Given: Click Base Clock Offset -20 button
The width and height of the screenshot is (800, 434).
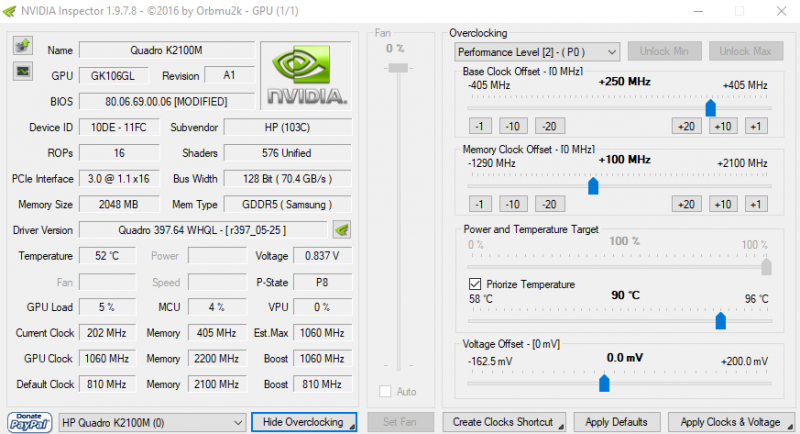Looking at the screenshot, I should 549,126.
